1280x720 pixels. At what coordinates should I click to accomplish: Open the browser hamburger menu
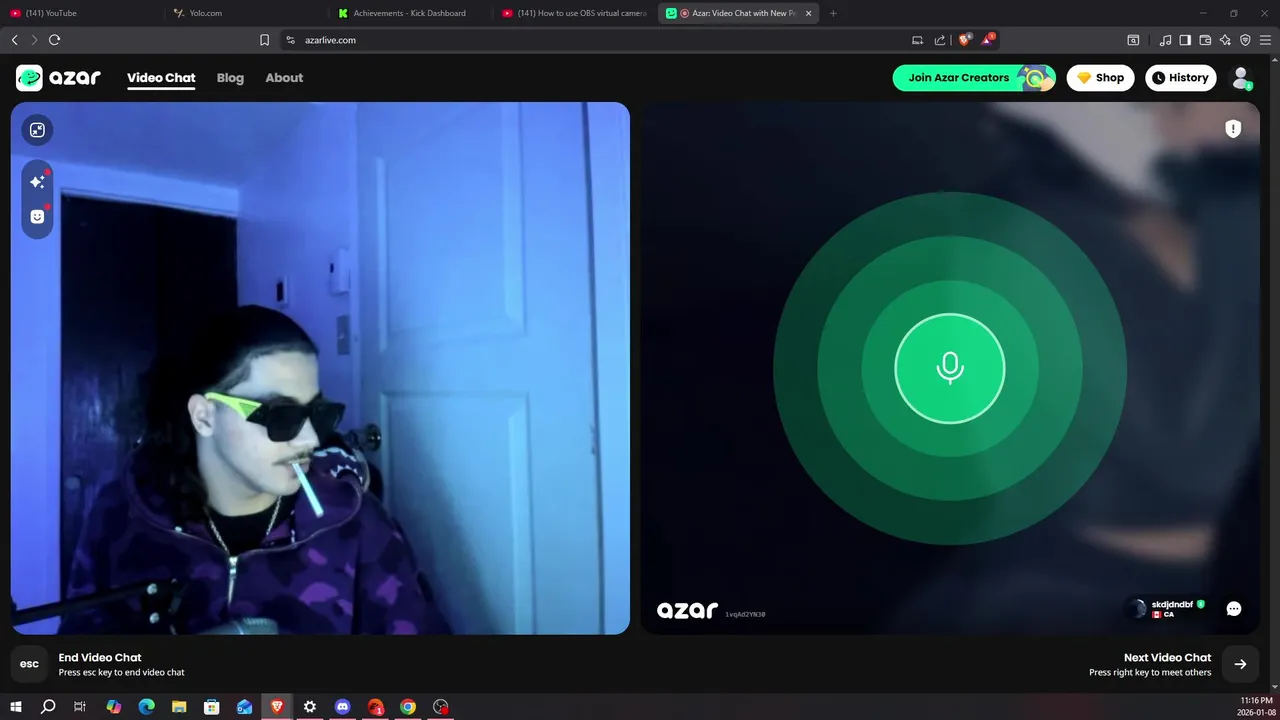[1265, 40]
